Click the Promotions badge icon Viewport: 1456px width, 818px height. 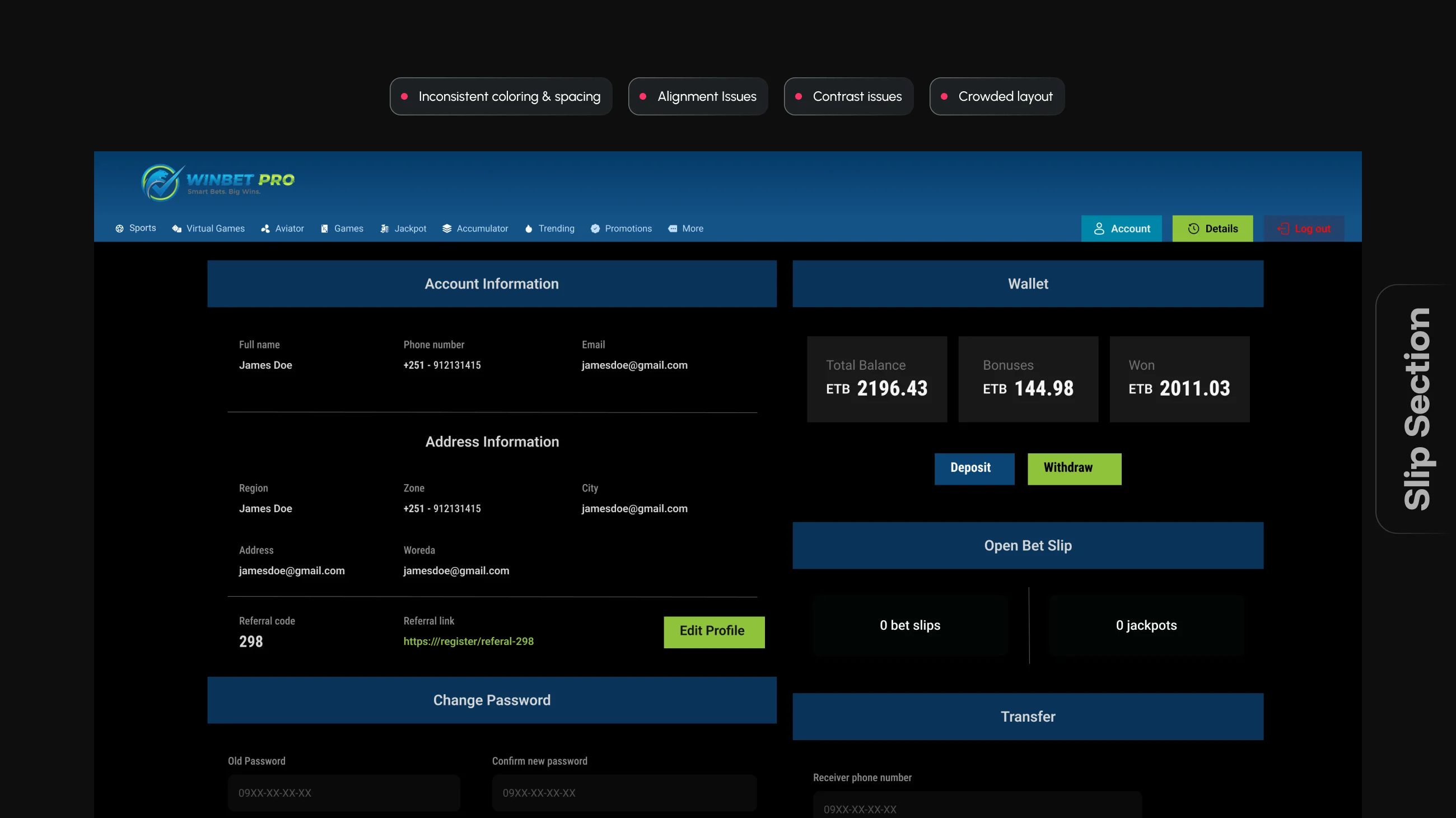pos(595,229)
